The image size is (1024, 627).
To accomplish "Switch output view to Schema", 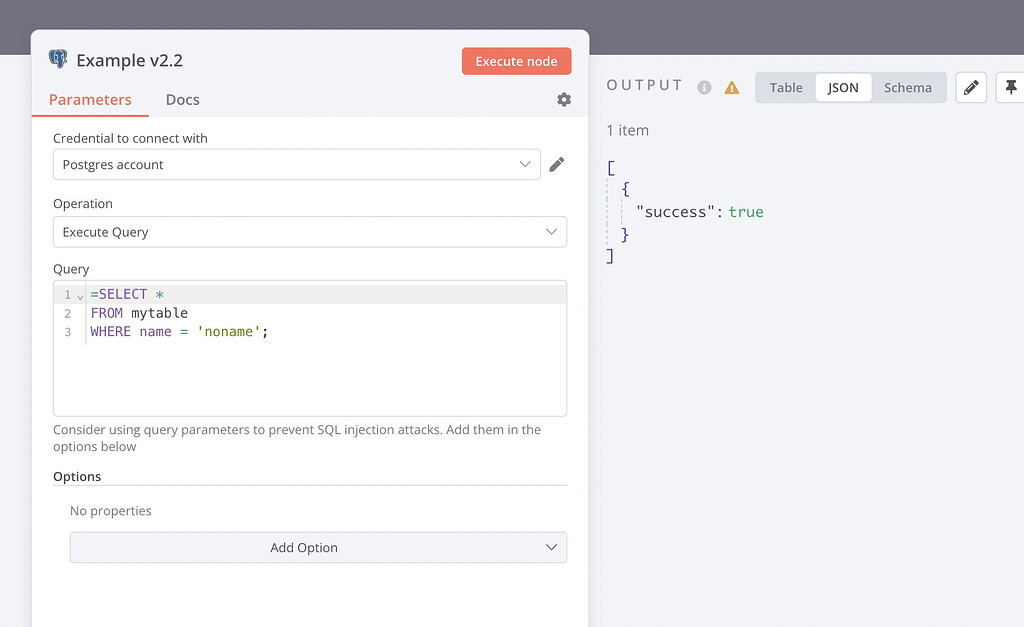I will point(907,88).
